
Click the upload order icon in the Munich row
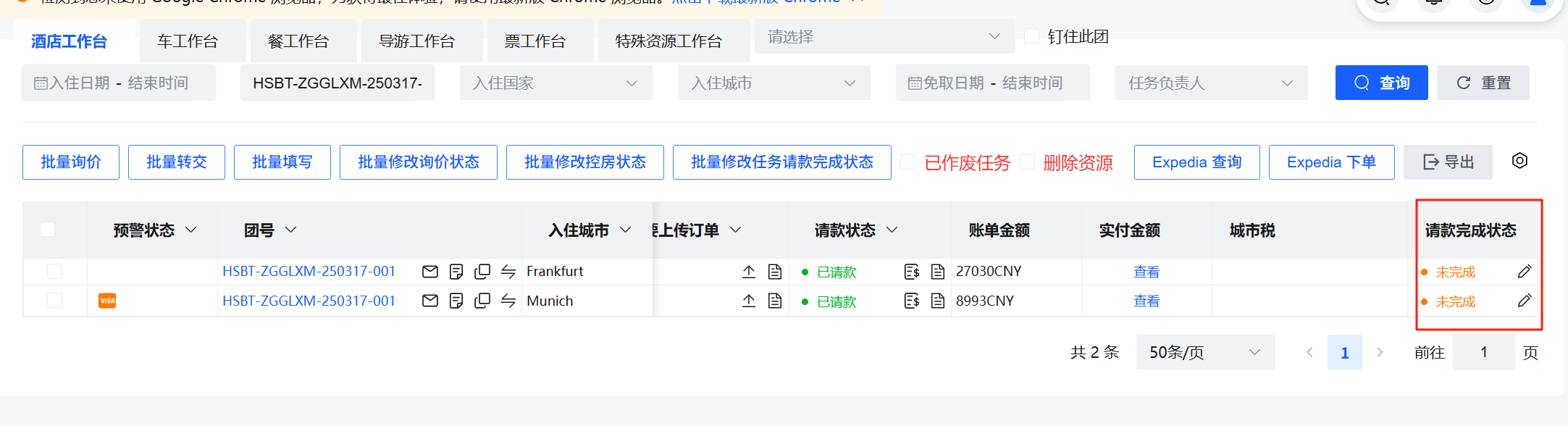pyautogui.click(x=749, y=301)
